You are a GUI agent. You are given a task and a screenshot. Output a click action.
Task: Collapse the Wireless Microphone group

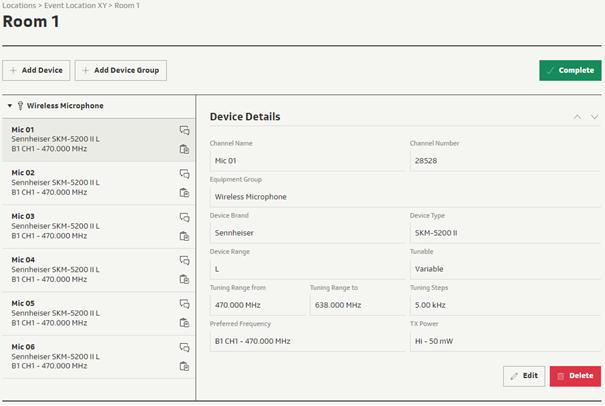(x=10, y=106)
